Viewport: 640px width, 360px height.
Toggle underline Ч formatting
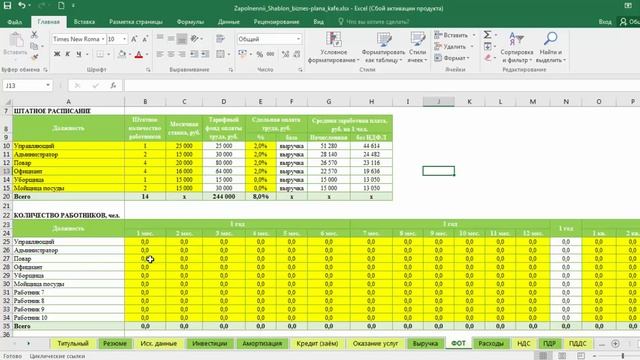[78, 54]
